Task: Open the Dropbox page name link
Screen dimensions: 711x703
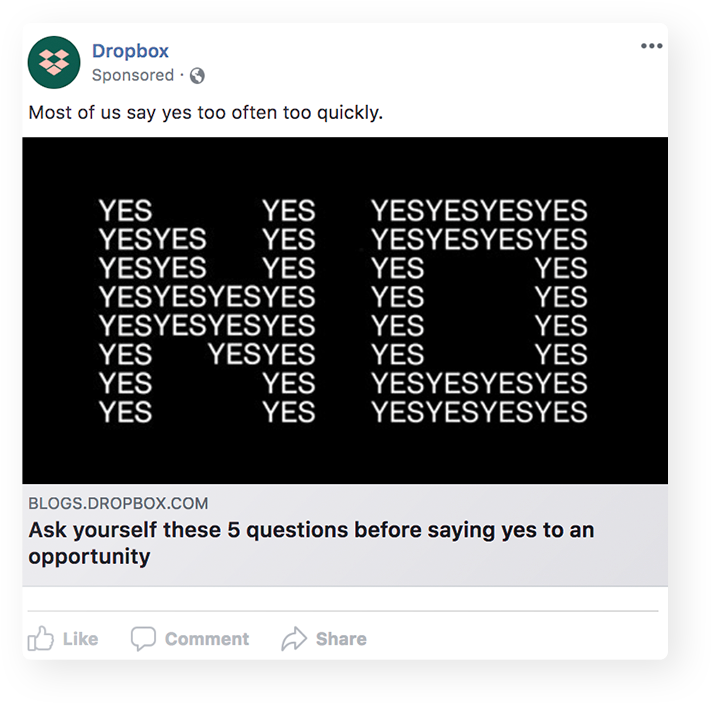Action: point(130,51)
